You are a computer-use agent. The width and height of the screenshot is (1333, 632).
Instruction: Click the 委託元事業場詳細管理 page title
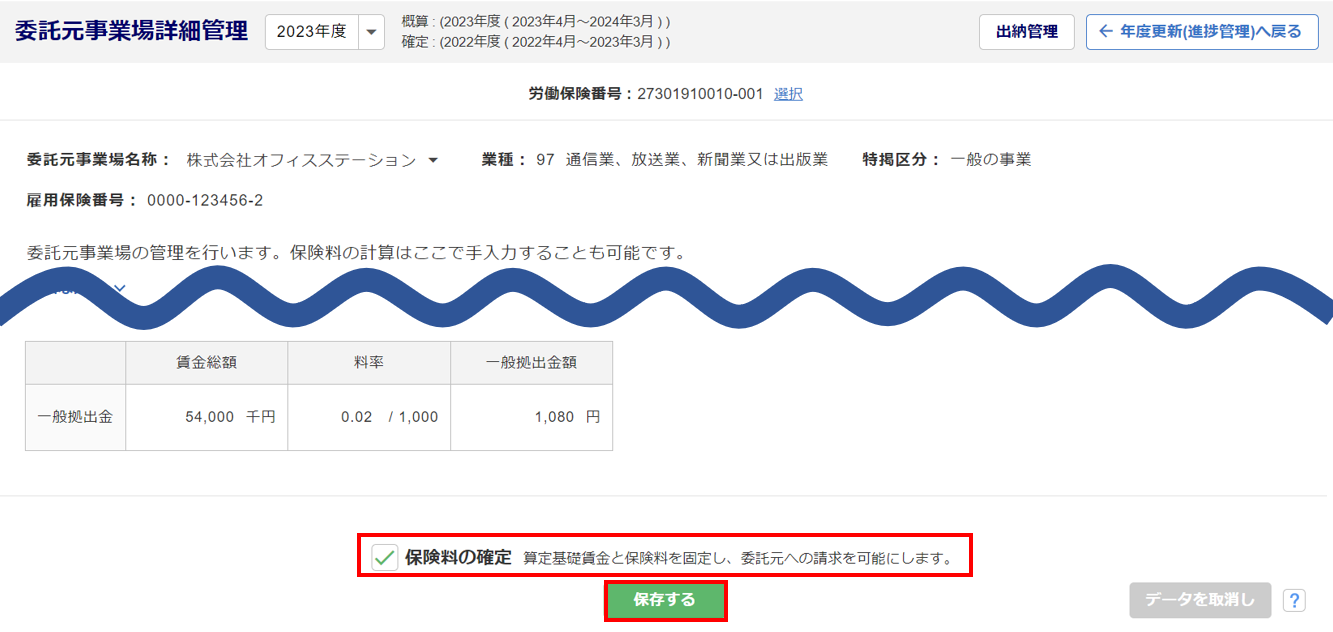pyautogui.click(x=131, y=31)
